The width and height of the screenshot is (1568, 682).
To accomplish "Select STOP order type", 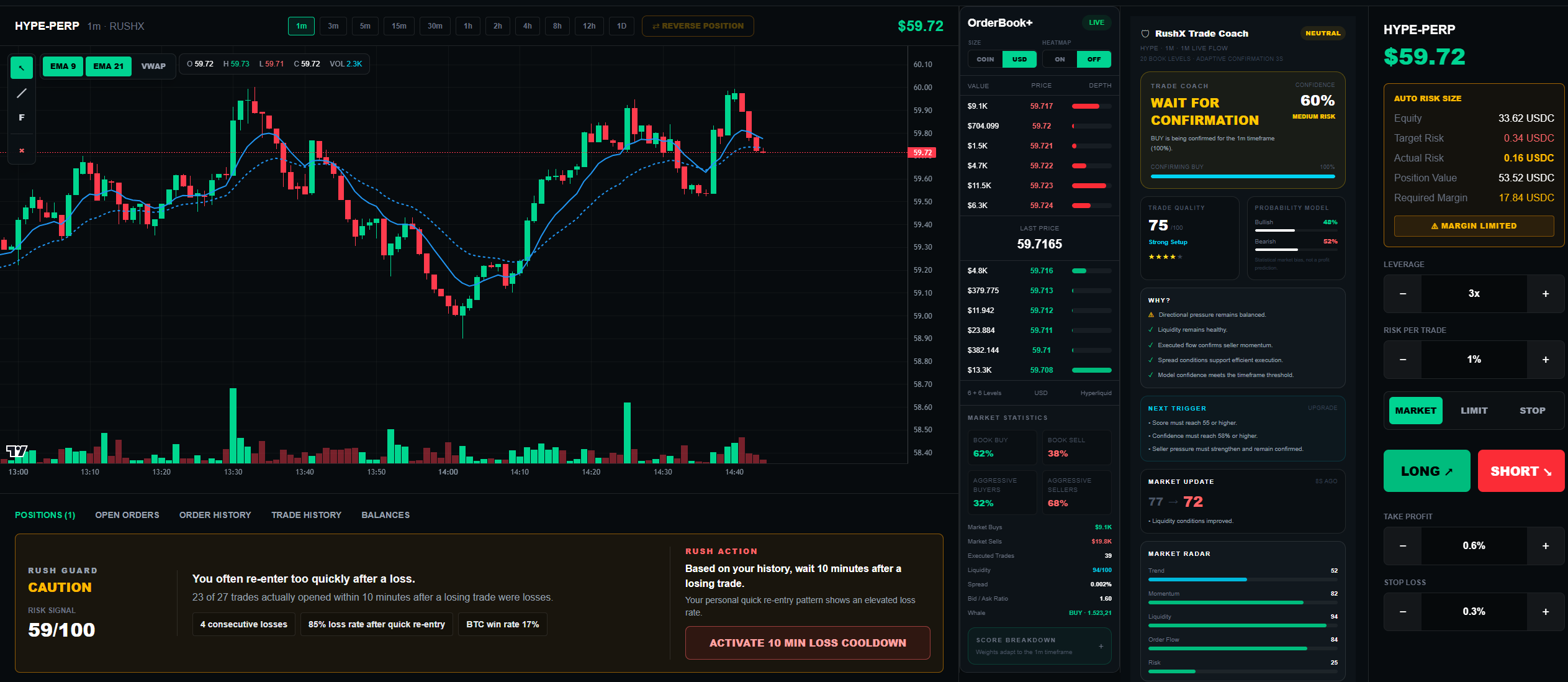I will pos(1532,411).
